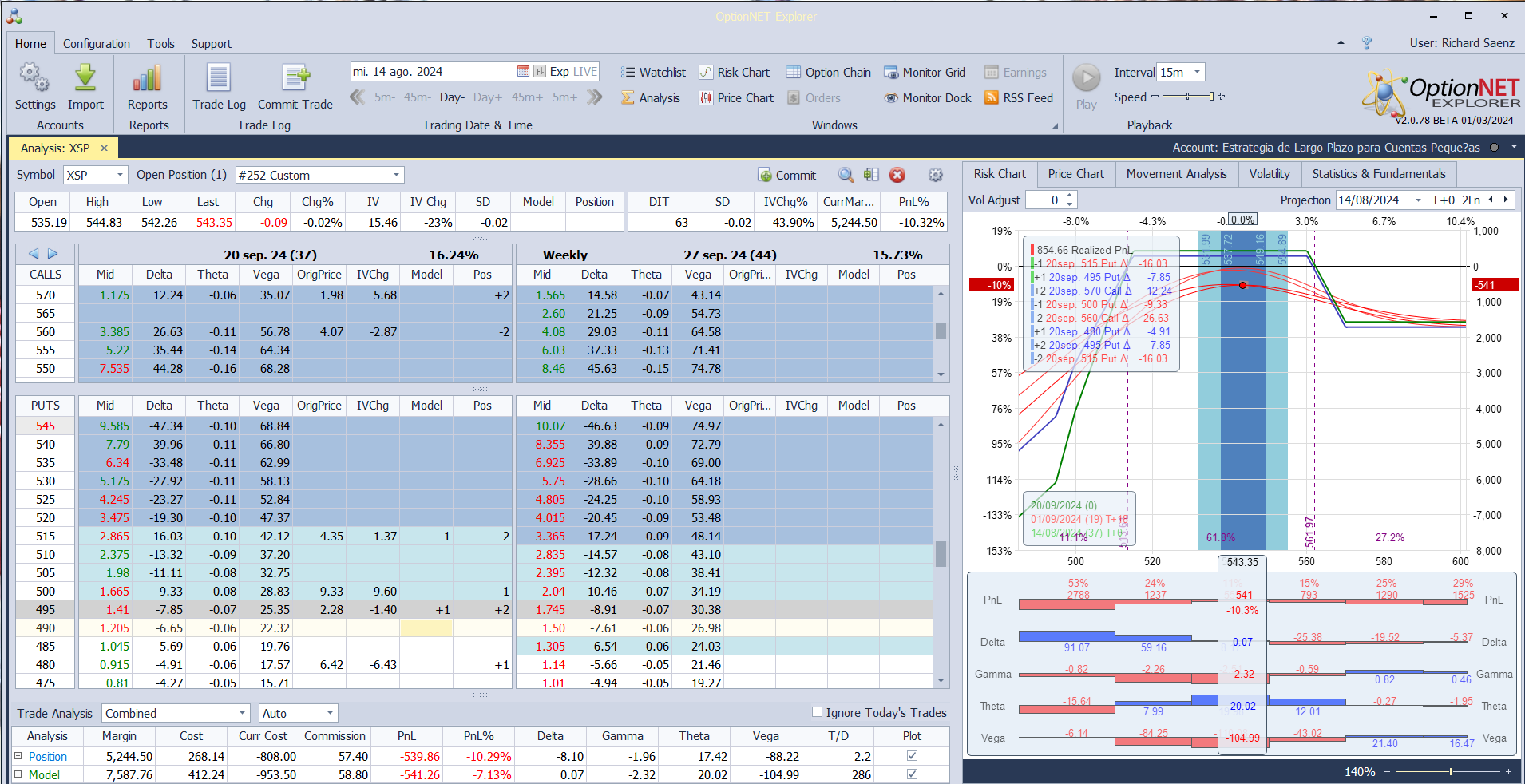
Task: Expand the Position row tree node
Action: (x=18, y=756)
